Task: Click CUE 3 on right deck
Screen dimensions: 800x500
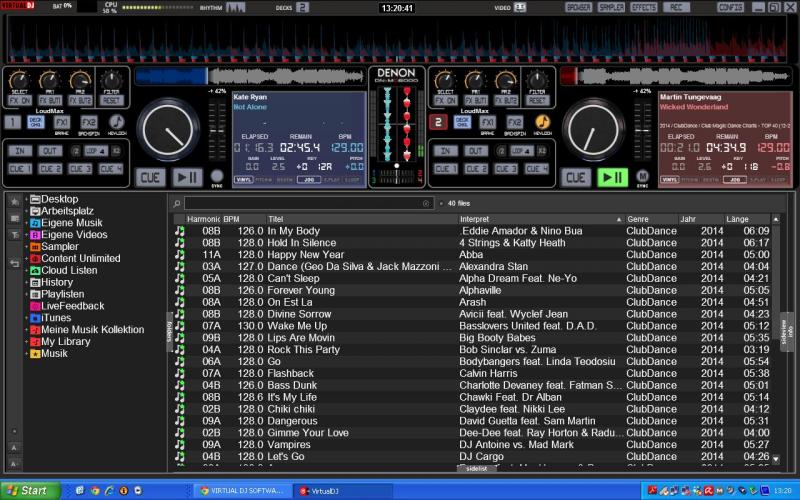Action: point(506,168)
